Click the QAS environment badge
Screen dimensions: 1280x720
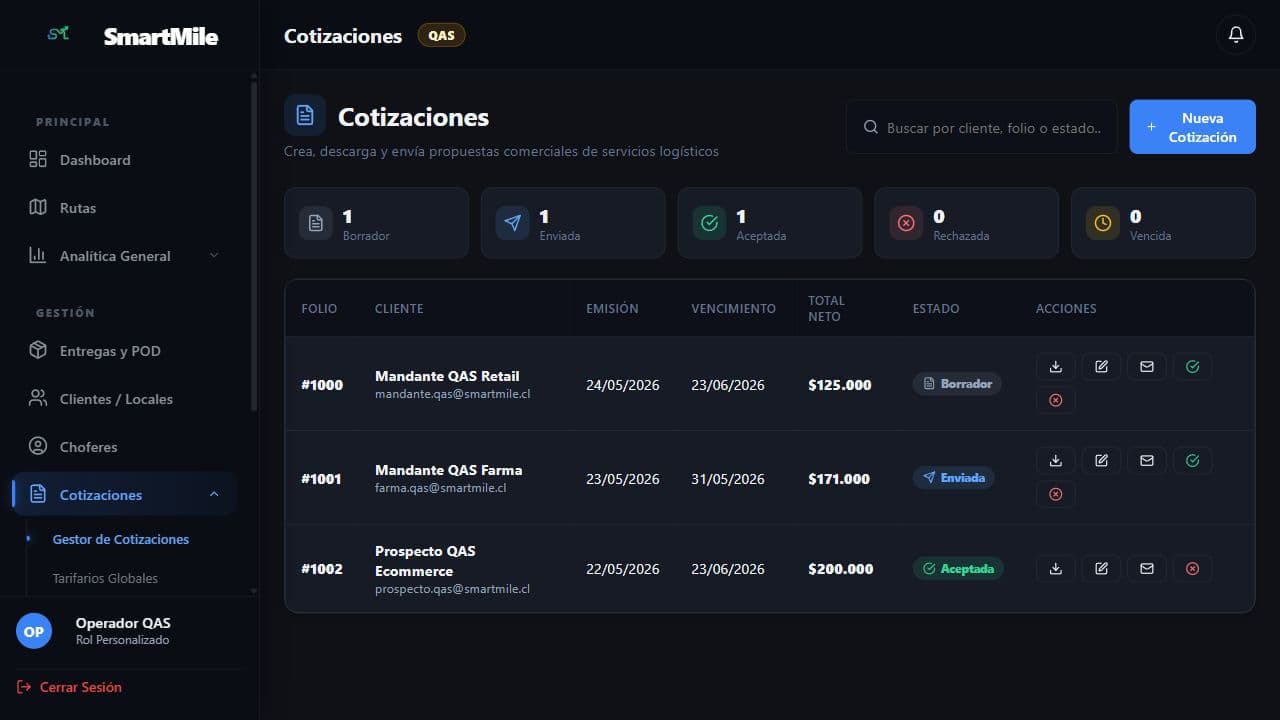pos(441,35)
